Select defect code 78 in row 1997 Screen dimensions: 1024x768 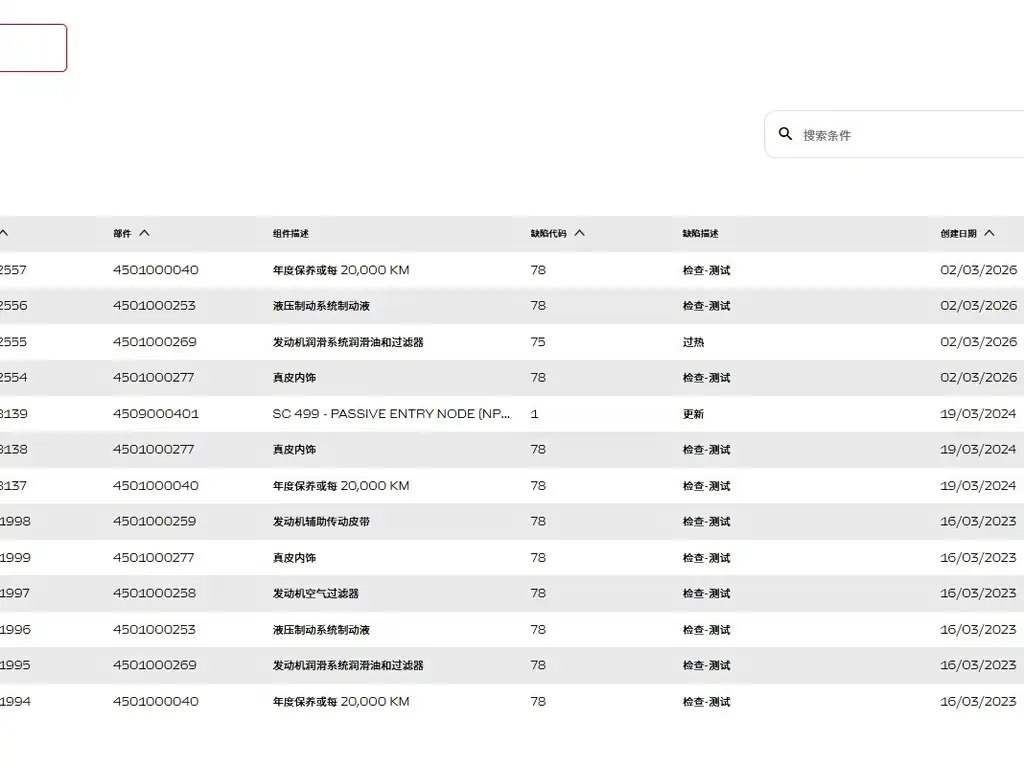point(538,594)
